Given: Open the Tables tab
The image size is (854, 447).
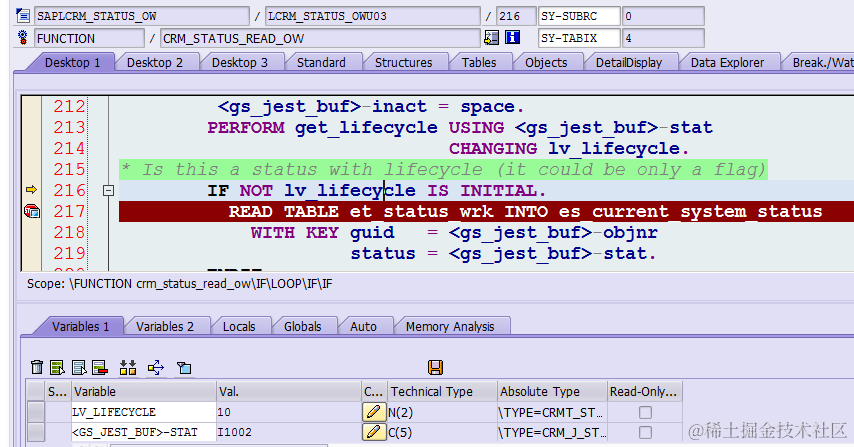Looking at the screenshot, I should [479, 63].
